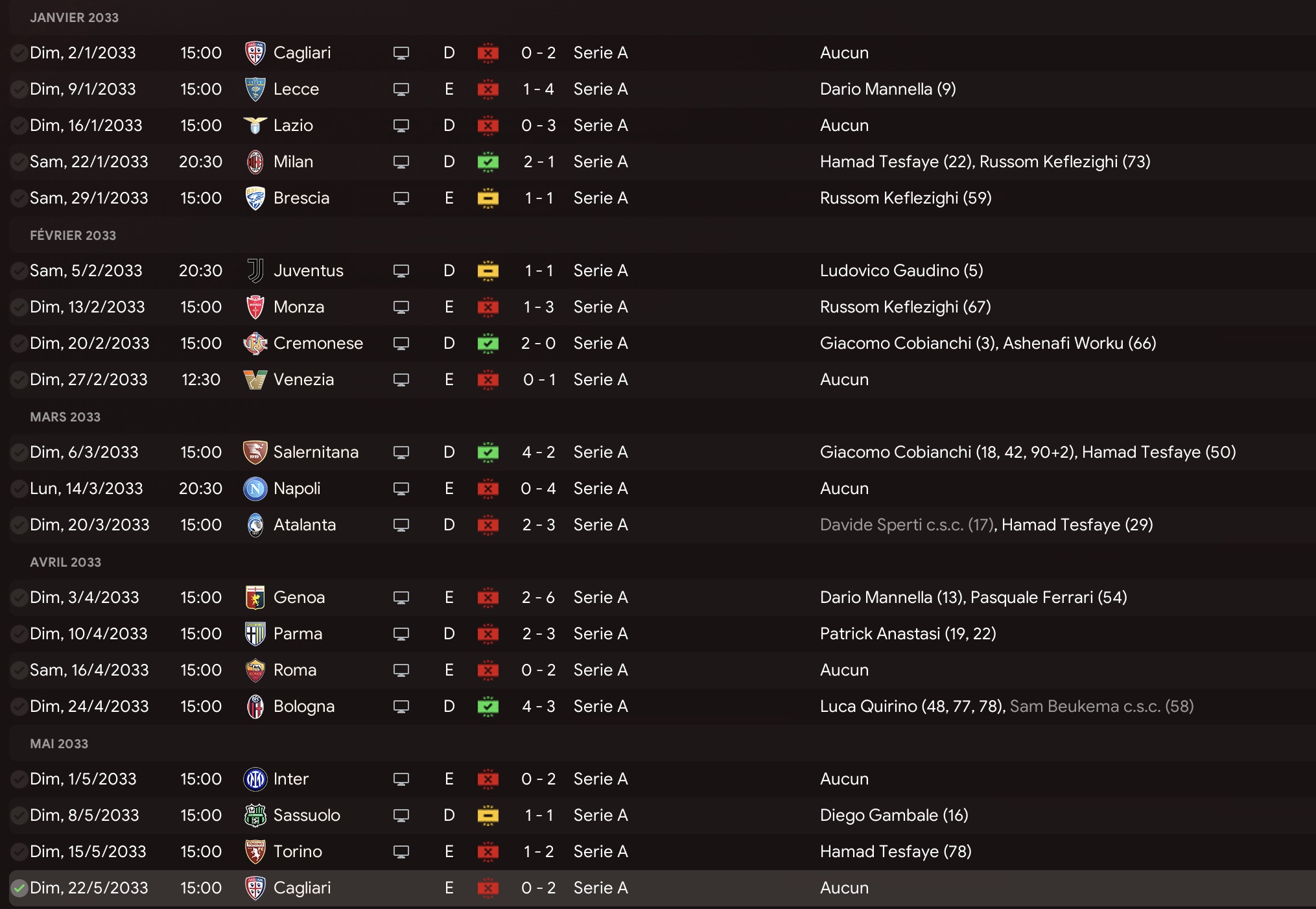The image size is (1316, 909).
Task: Click the FÉVRIER 2033 month header
Action: [x=73, y=235]
